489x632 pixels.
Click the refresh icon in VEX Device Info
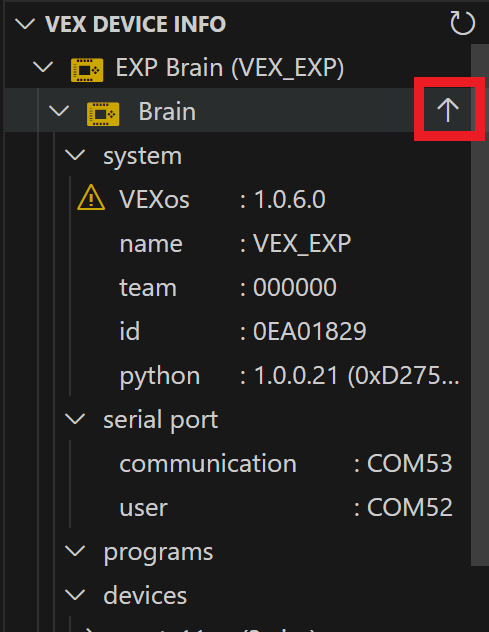coord(462,23)
